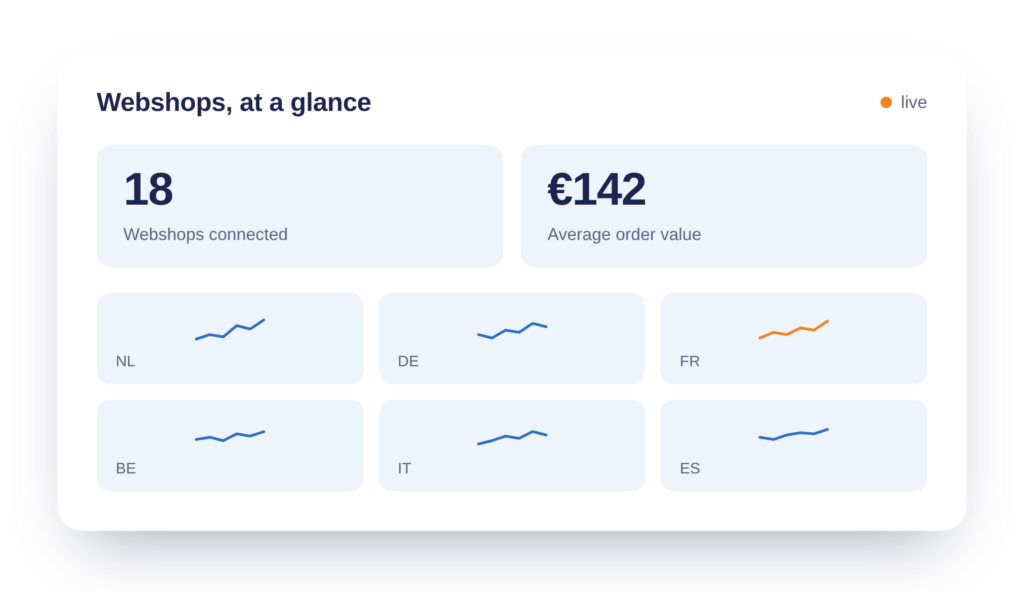
Task: Select the BE country label
Action: pyautogui.click(x=126, y=469)
